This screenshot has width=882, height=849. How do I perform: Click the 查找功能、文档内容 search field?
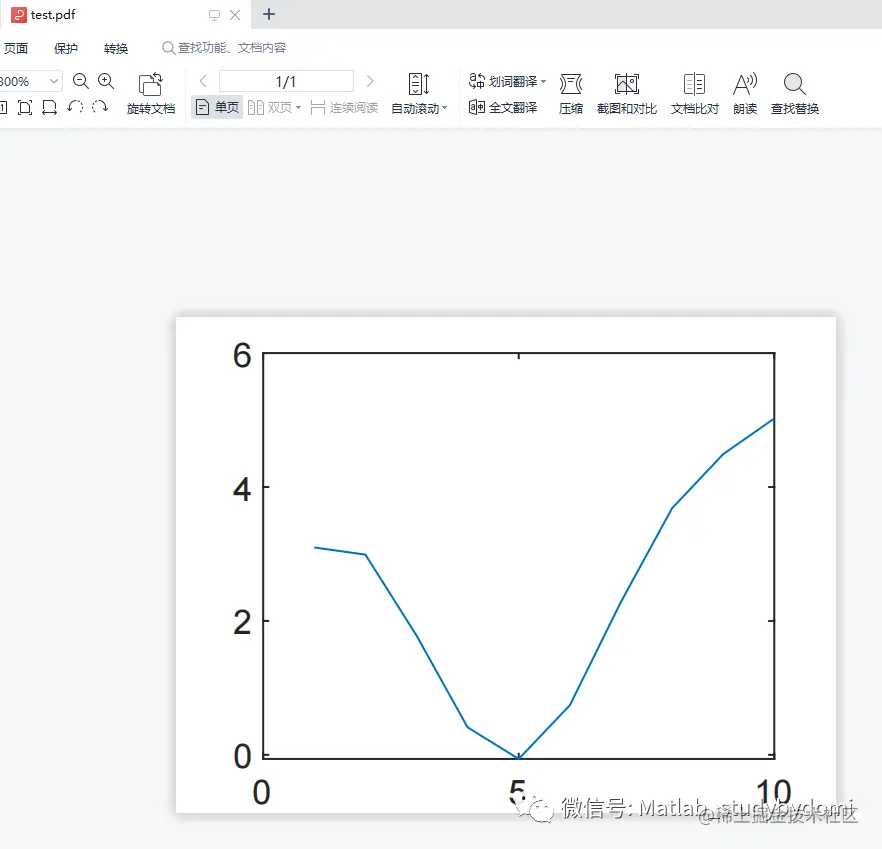(224, 48)
